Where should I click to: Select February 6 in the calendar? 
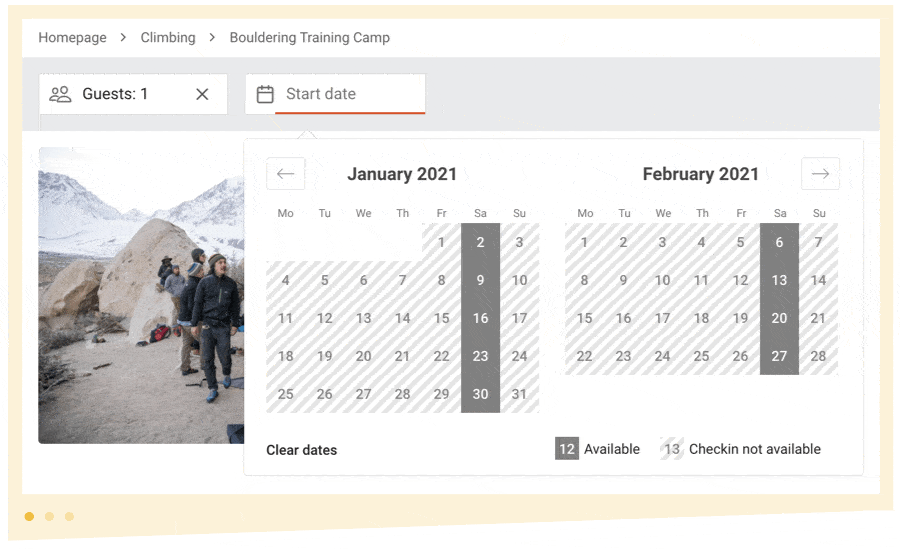pos(779,242)
